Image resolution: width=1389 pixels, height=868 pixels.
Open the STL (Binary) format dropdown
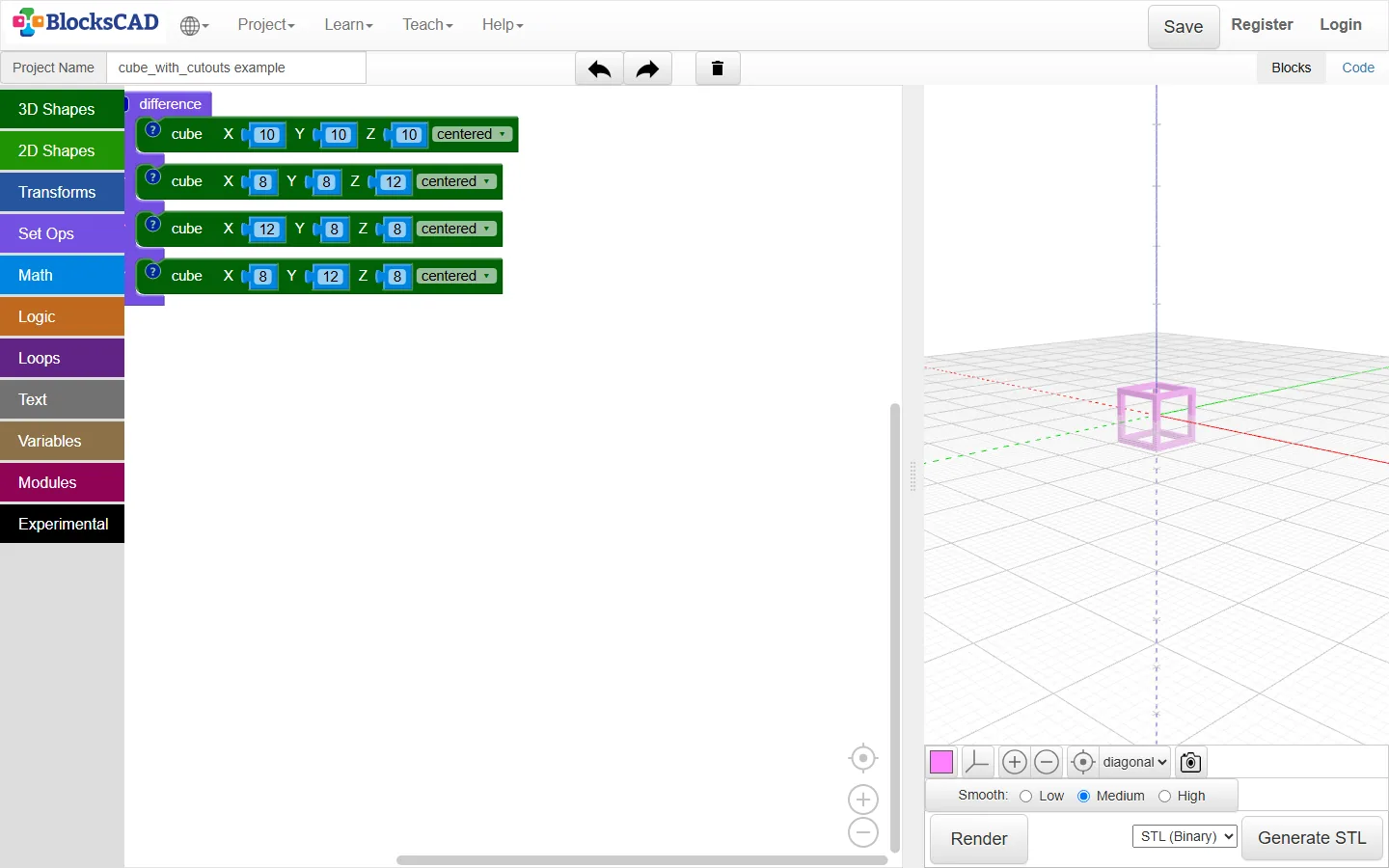point(1185,836)
